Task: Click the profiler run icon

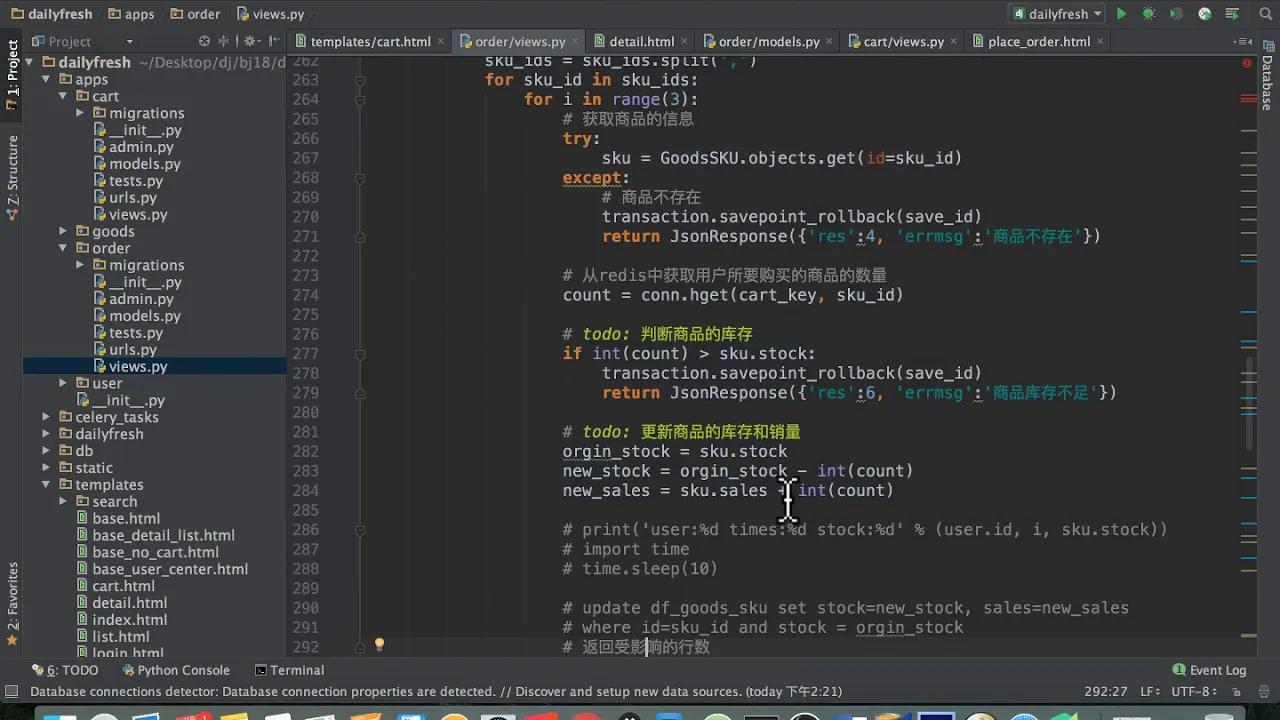Action: pos(1204,14)
